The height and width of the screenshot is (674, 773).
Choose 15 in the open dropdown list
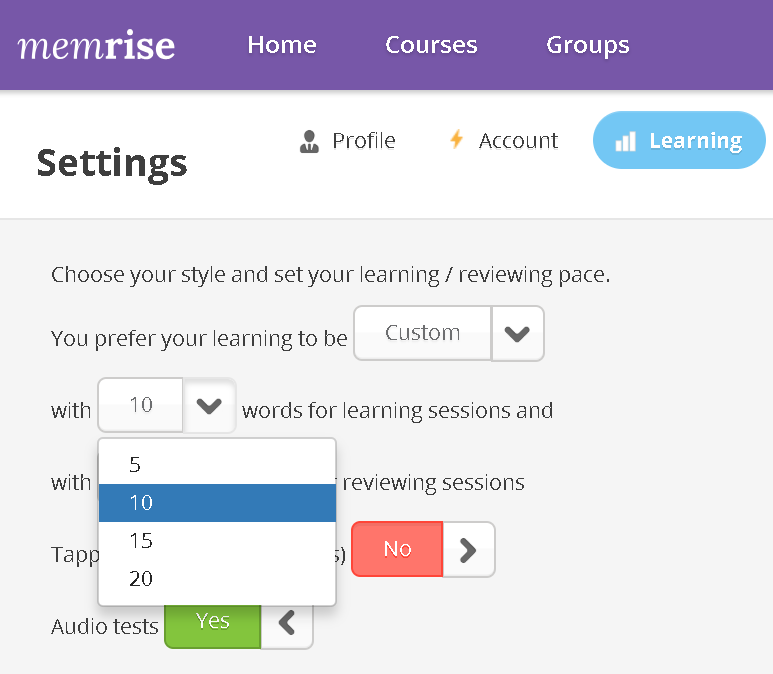click(217, 541)
